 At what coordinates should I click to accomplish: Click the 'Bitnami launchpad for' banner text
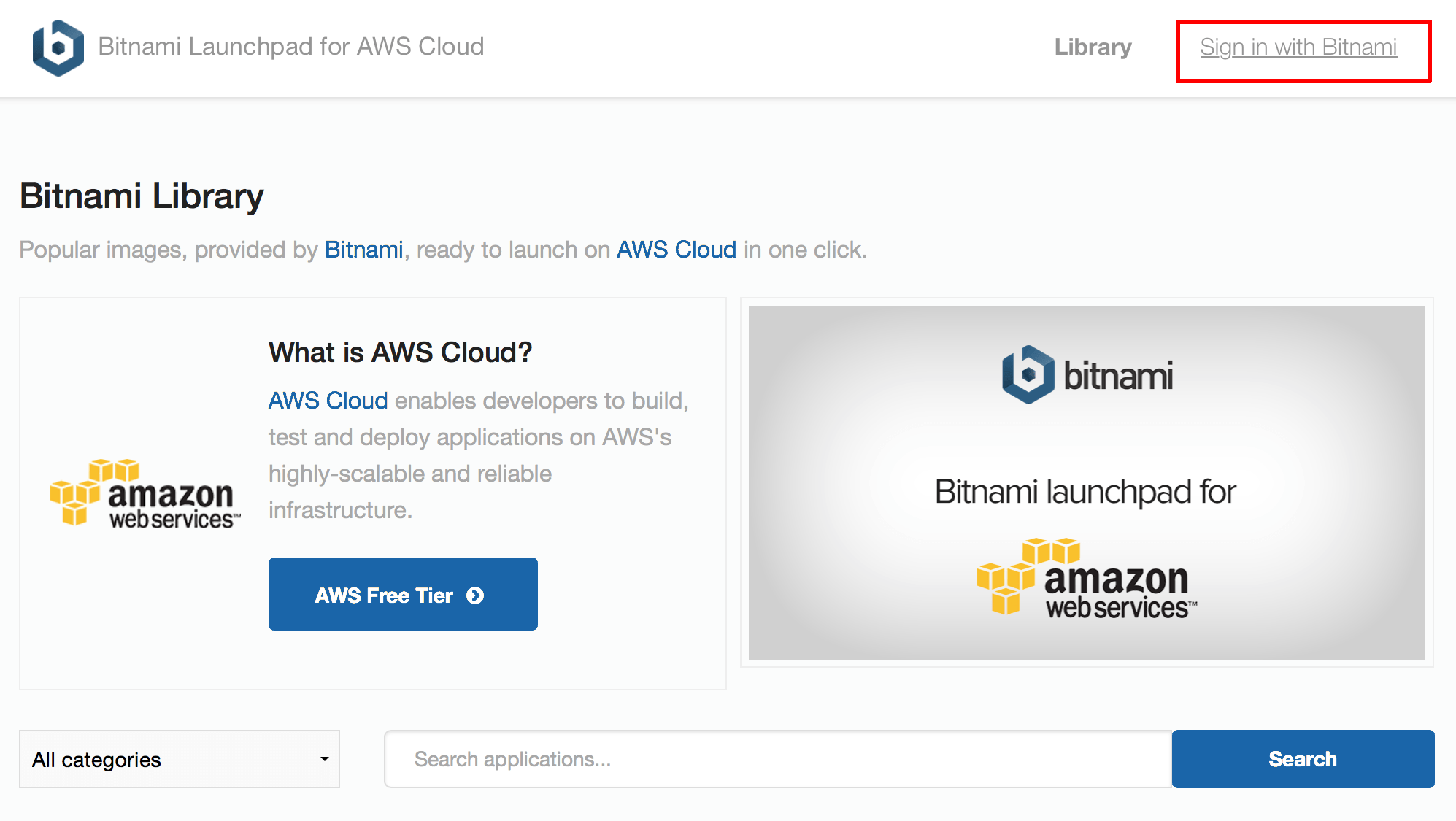pyautogui.click(x=1085, y=492)
